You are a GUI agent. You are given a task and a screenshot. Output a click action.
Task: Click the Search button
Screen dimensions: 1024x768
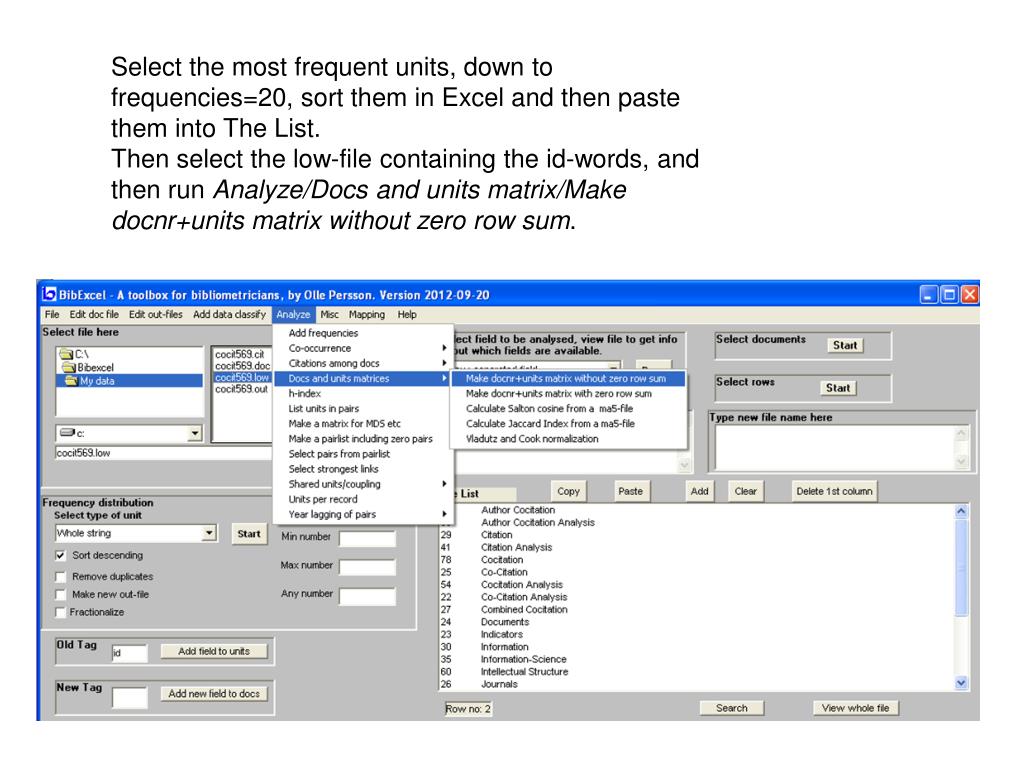point(731,708)
